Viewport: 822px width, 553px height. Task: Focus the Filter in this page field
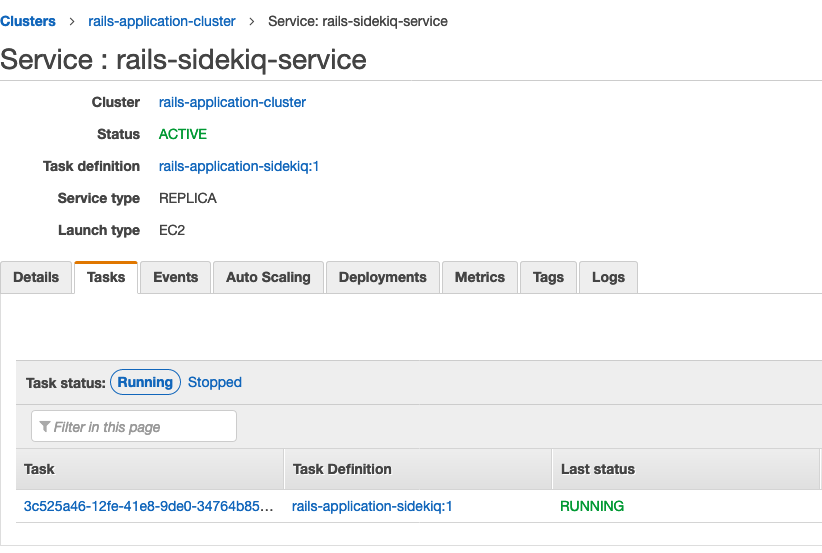134,426
